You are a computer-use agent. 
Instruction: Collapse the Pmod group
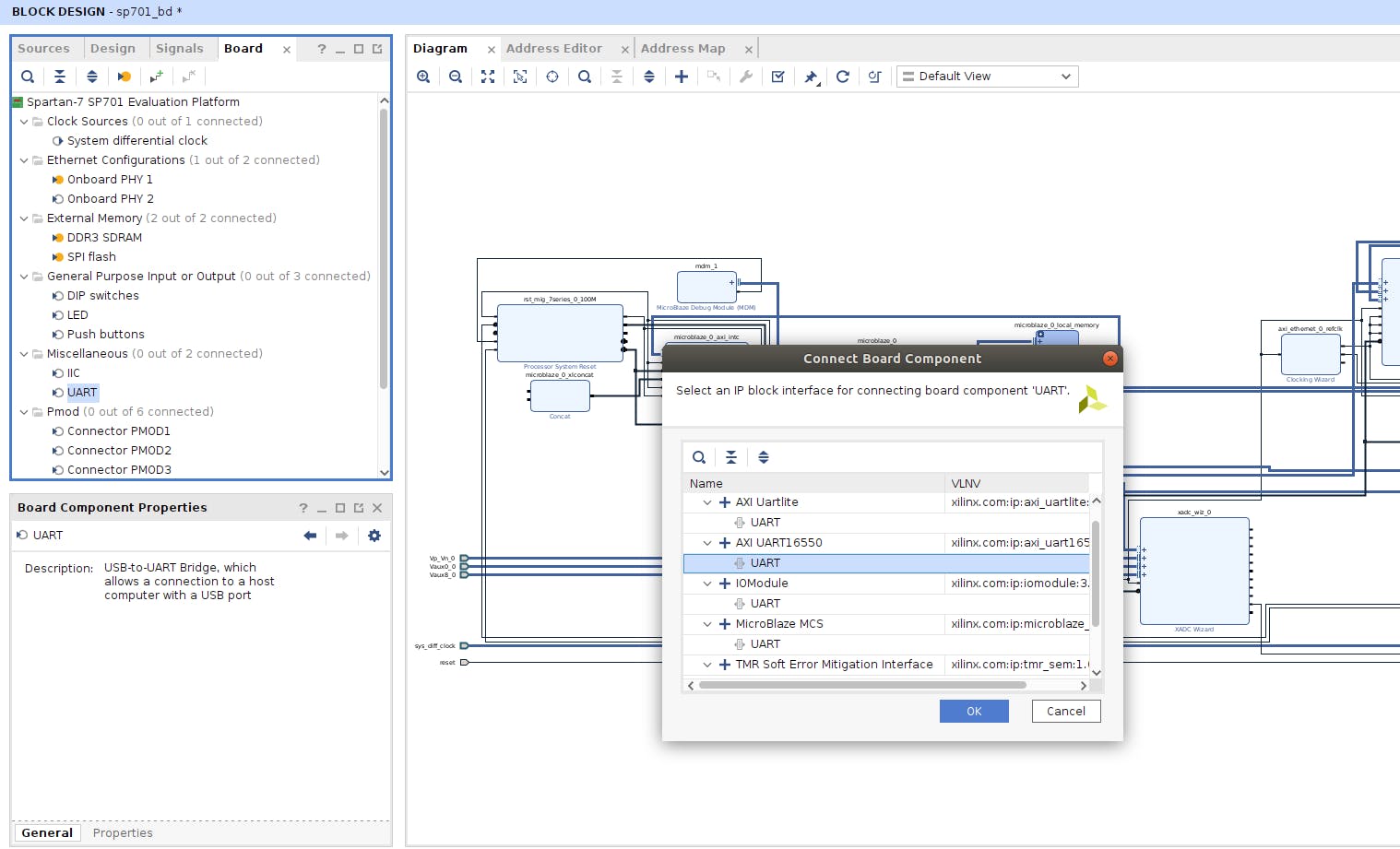click(x=24, y=412)
